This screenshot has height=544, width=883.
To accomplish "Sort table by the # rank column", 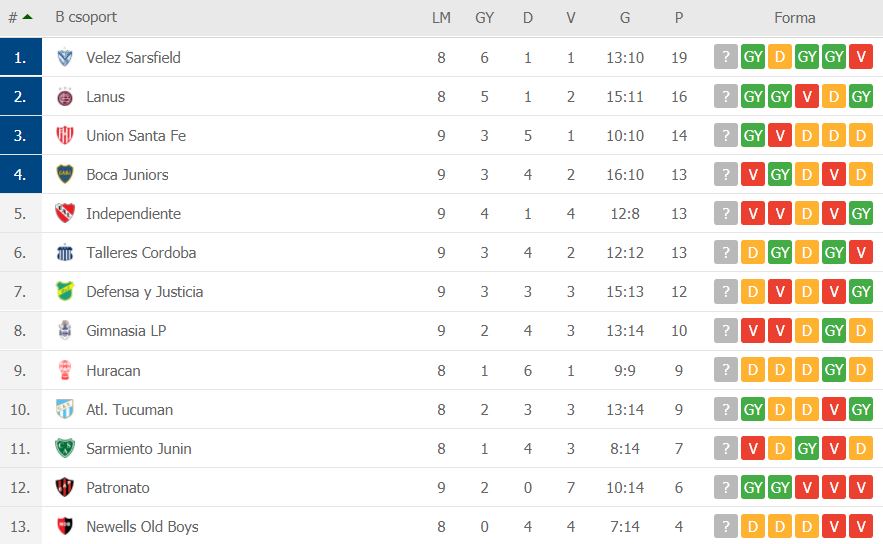I will coord(19,18).
